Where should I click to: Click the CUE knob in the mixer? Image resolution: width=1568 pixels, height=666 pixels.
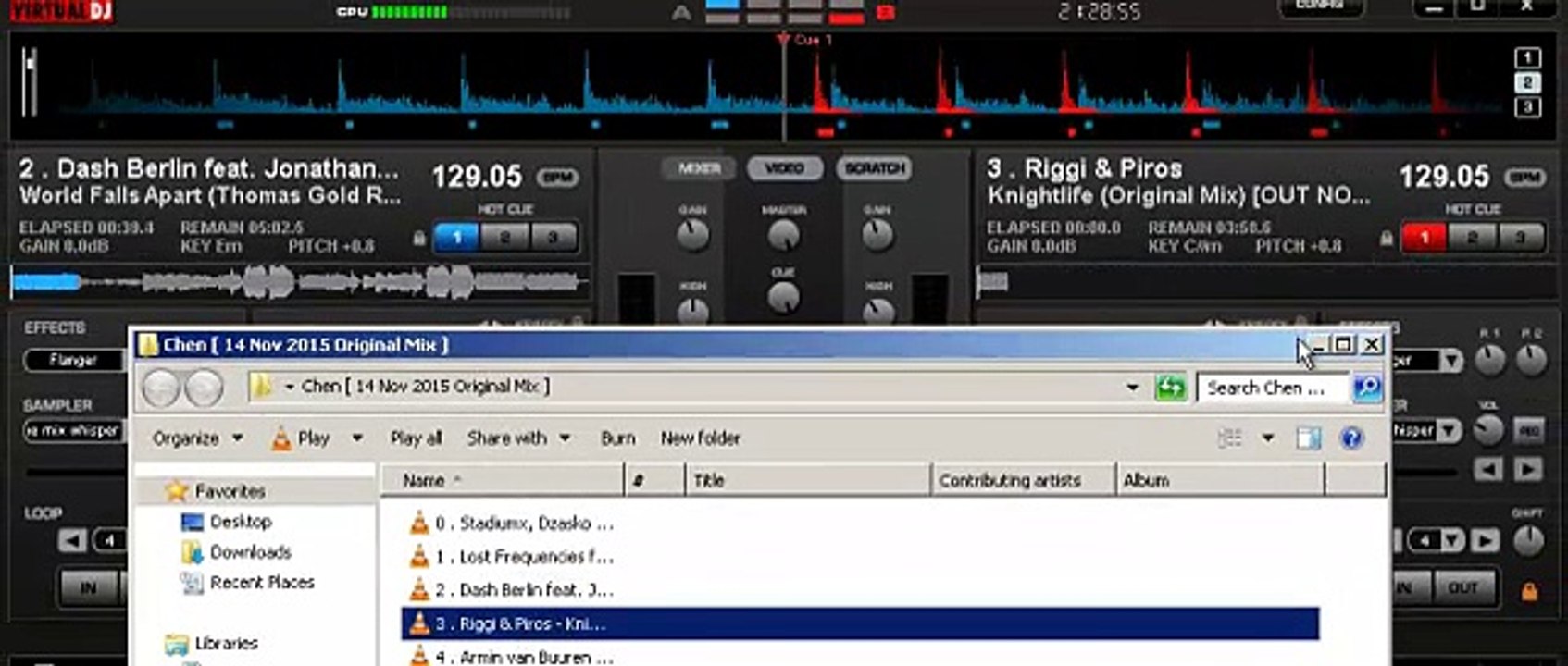point(783,297)
